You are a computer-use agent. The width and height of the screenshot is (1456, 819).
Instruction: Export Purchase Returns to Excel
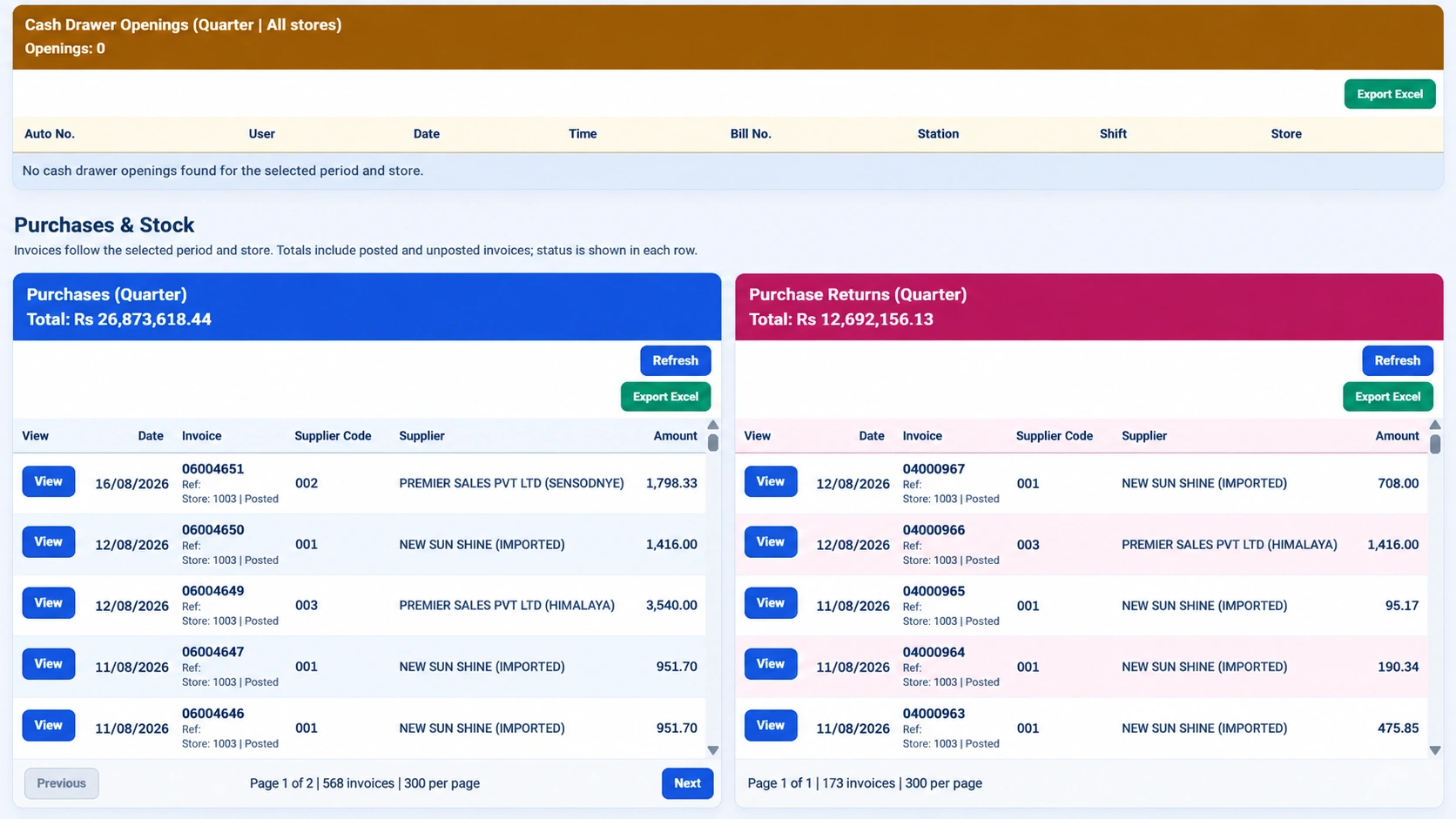pyautogui.click(x=1387, y=397)
